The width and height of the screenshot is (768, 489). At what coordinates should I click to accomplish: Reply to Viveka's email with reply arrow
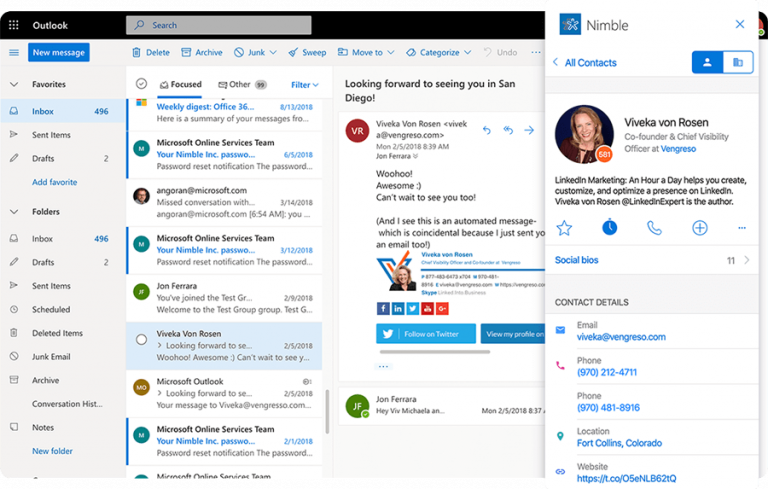pyautogui.click(x=486, y=130)
